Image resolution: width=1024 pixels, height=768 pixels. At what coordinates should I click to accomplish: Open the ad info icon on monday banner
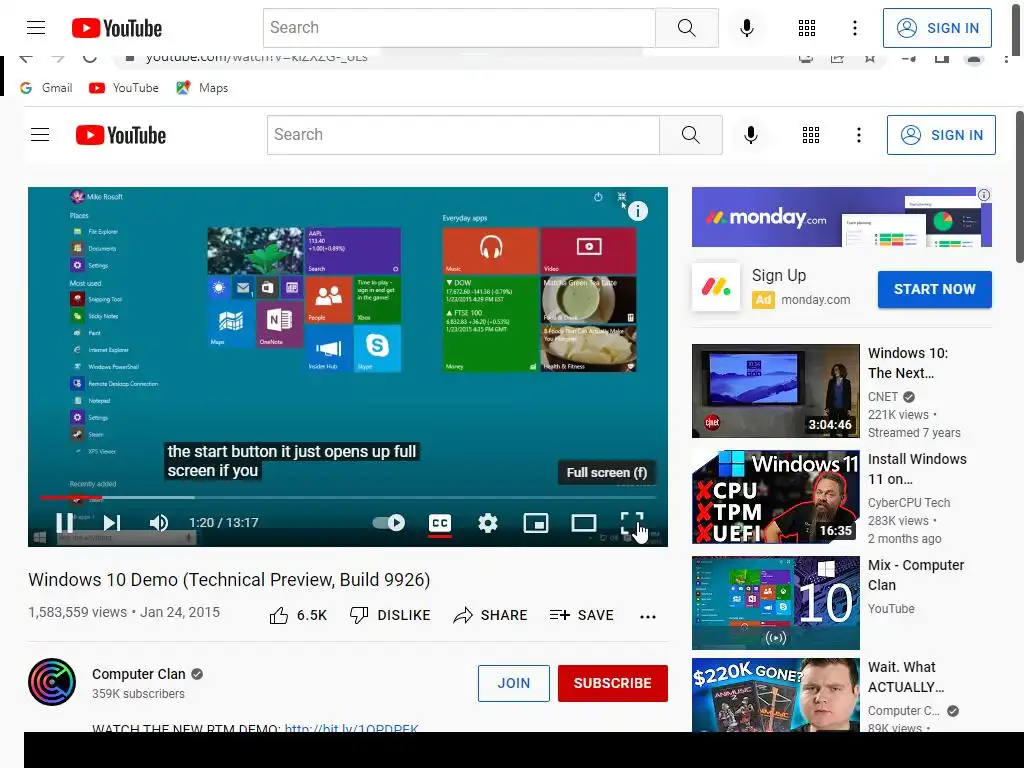(984, 195)
